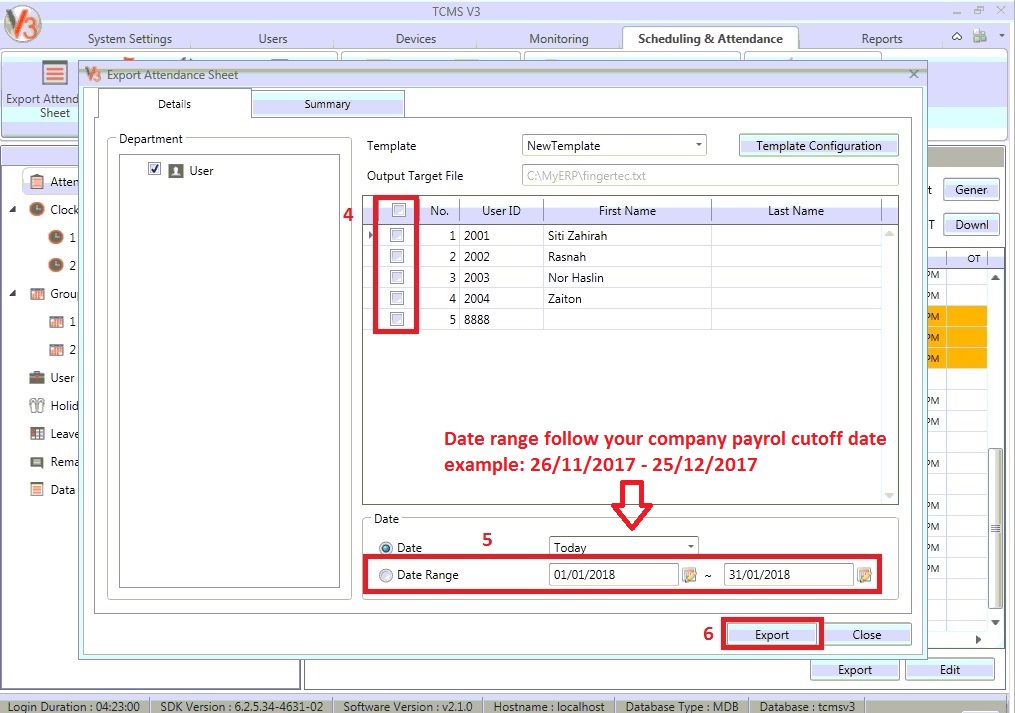Click the Template Configuration button
Viewport: 1015px width, 713px height.
[818, 146]
